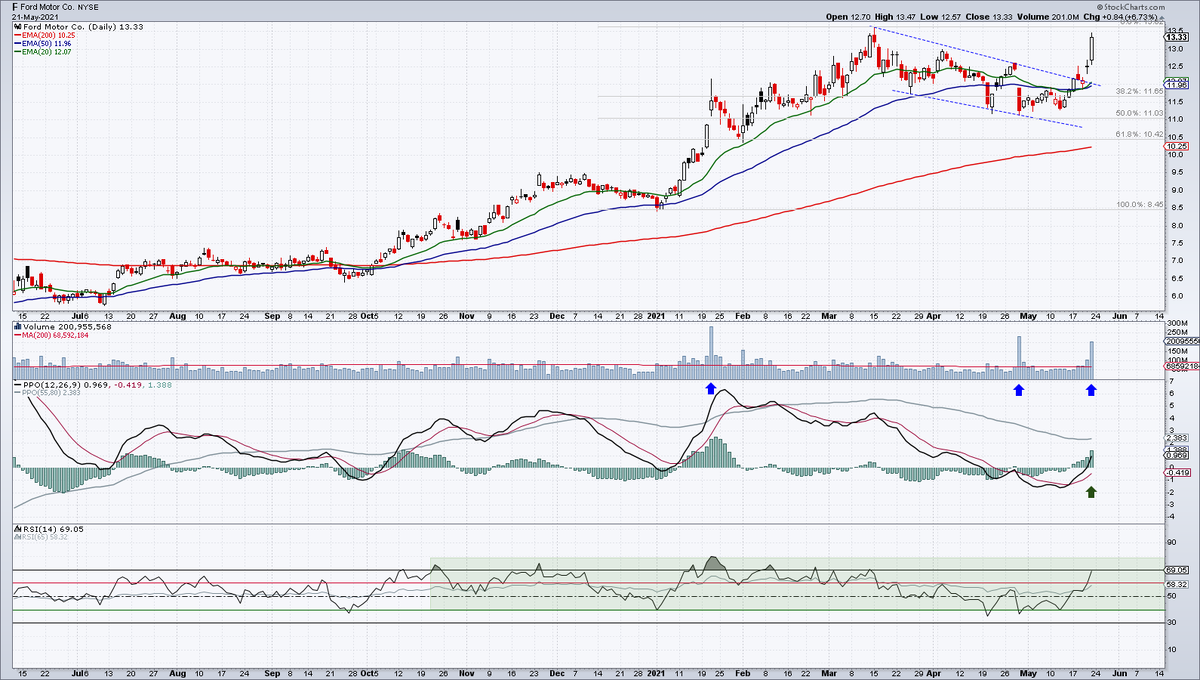This screenshot has width=1200, height=680.
Task: Click the 'MA(200) 68,592,184' volume legend
Action: pyautogui.click(x=56, y=335)
